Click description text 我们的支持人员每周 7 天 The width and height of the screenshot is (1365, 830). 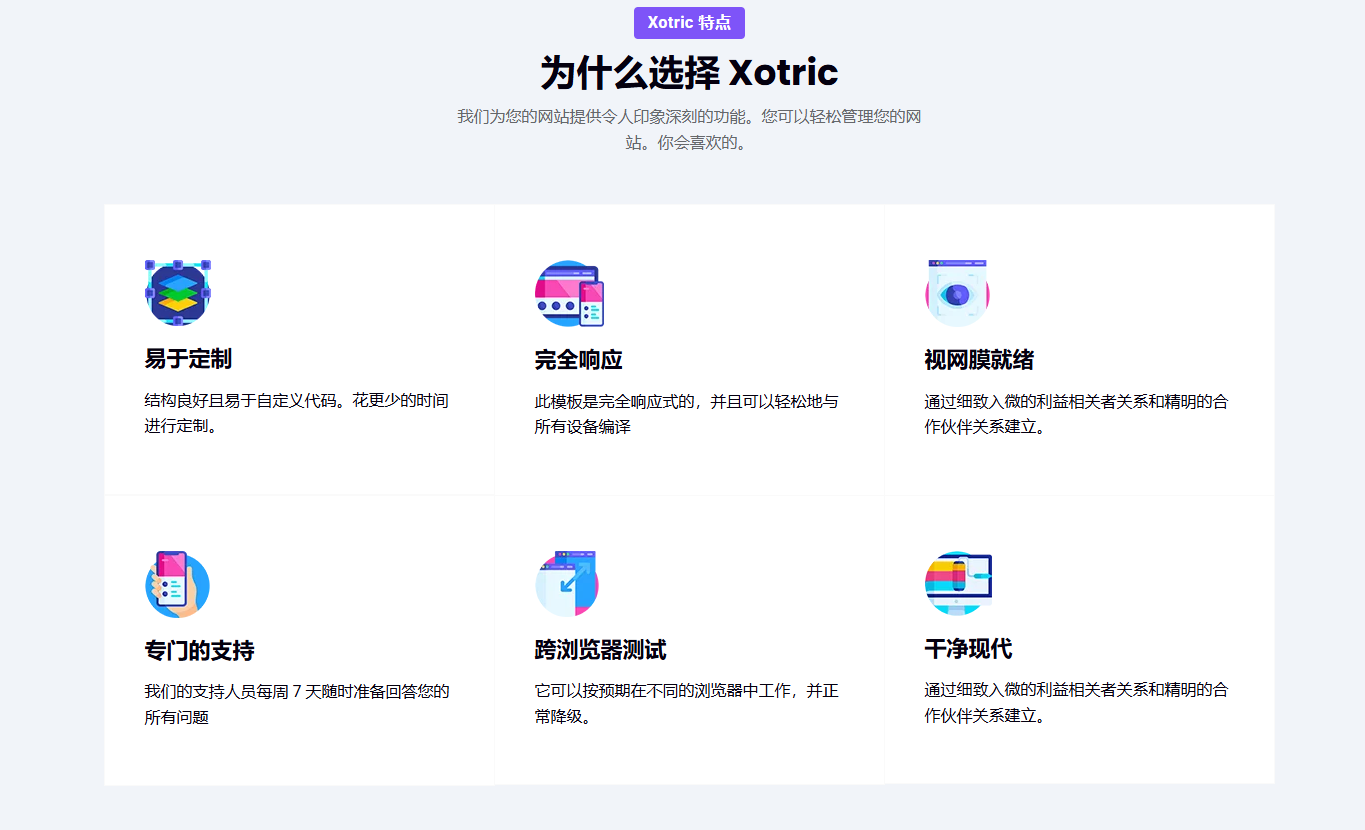(297, 704)
